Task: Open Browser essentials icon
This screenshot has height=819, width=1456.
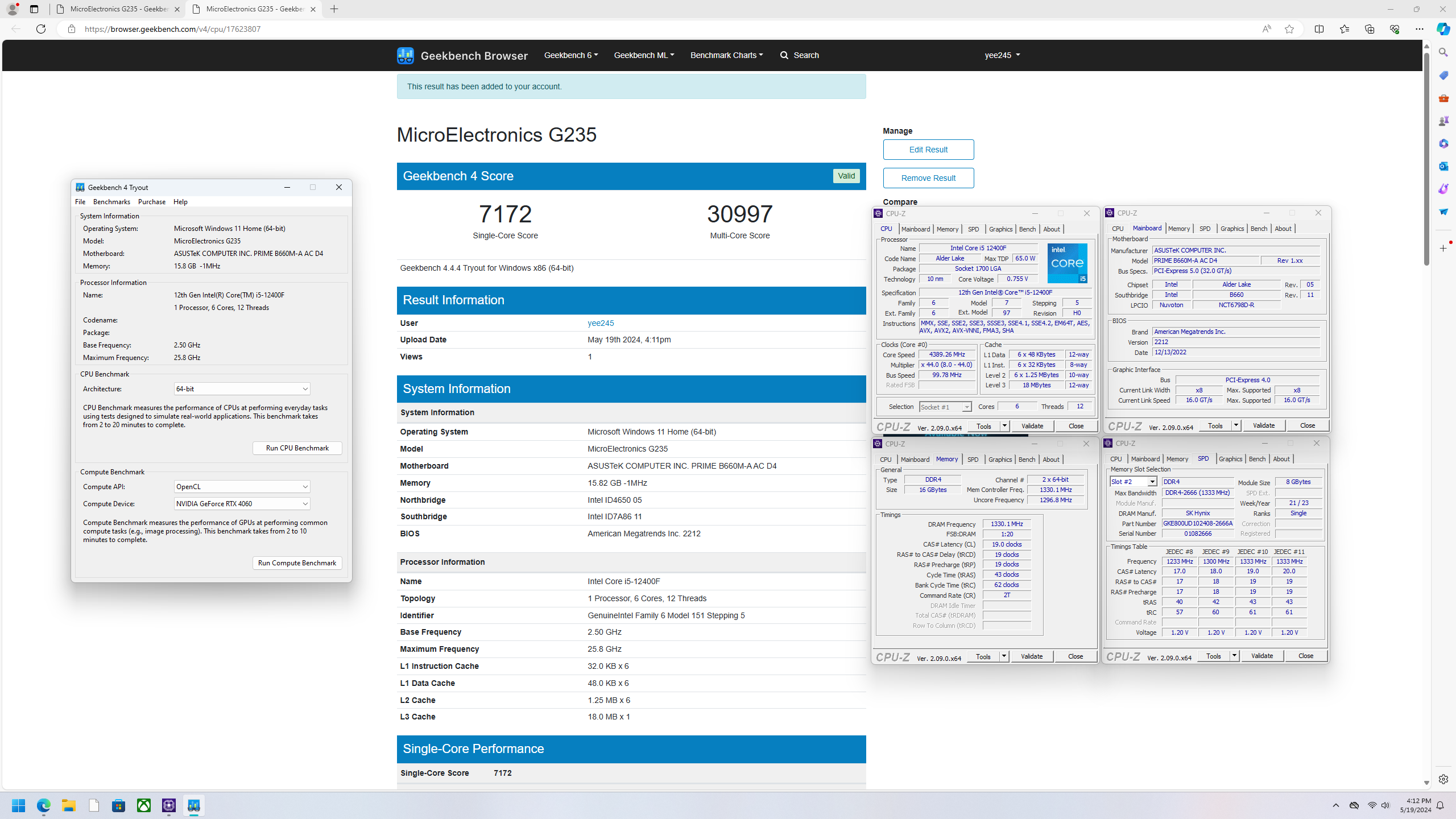Action: click(x=1394, y=29)
